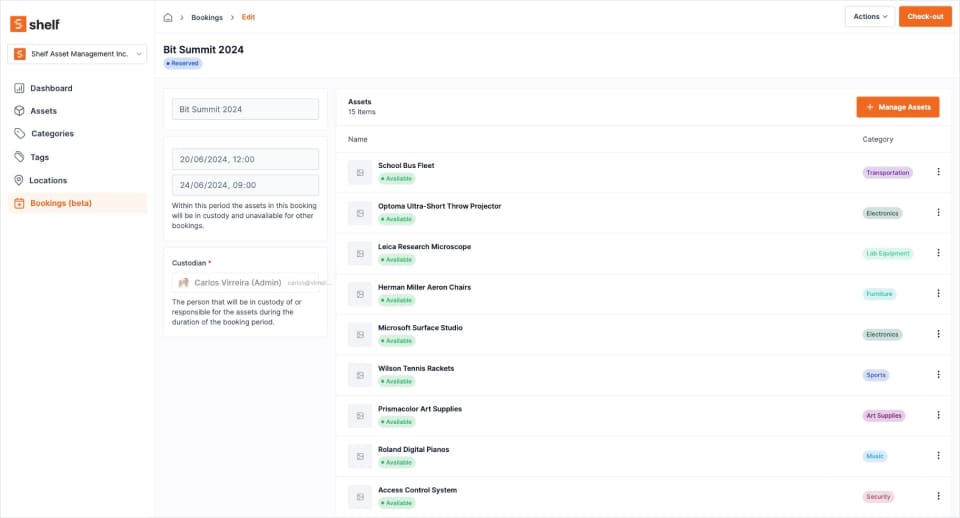Open options menu for Roland Digital Pianos
Screen dimensions: 960x518
pyautogui.click(x=938, y=456)
